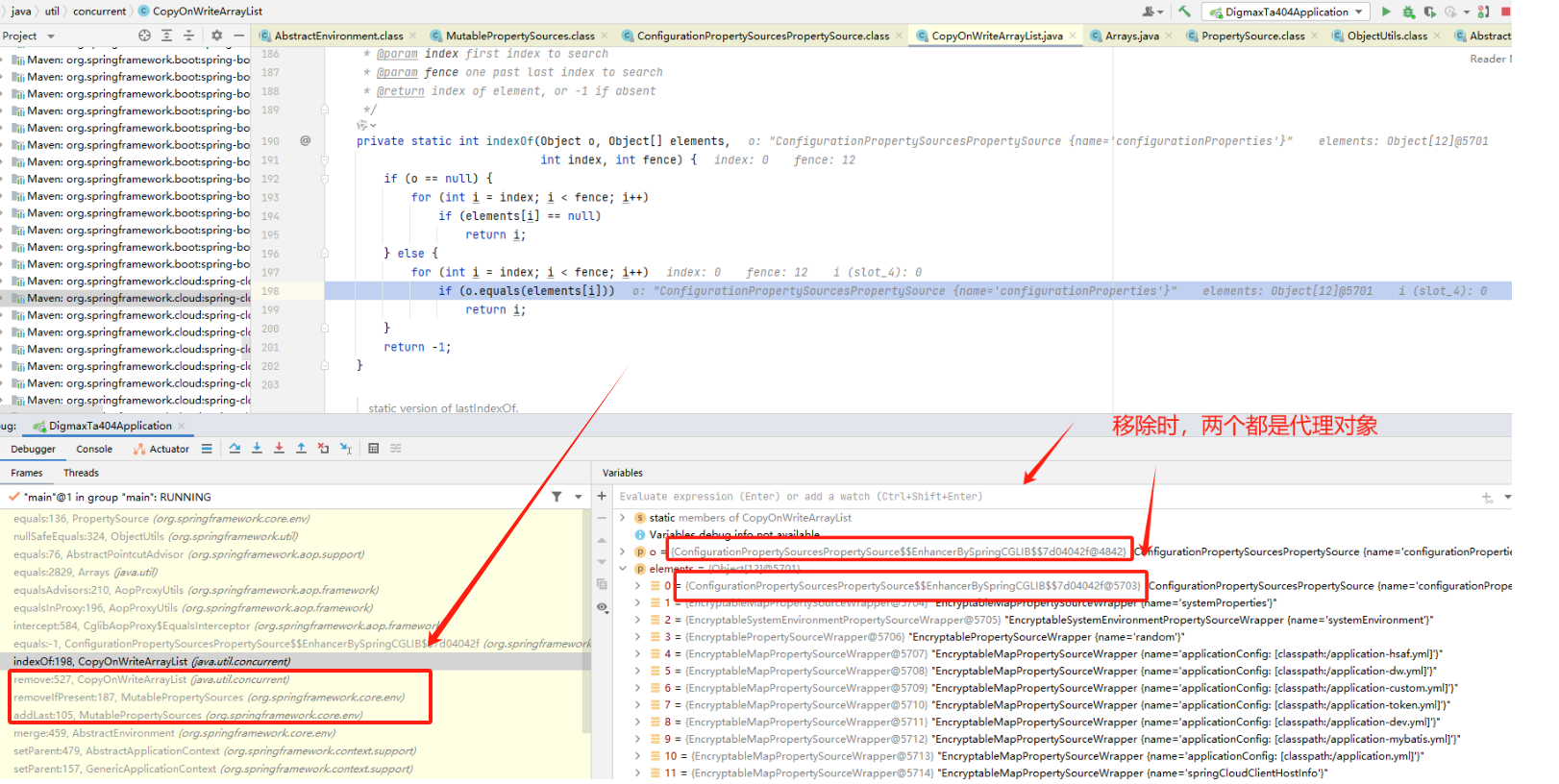Click the rendered doc toggle below line 189

coord(366,125)
